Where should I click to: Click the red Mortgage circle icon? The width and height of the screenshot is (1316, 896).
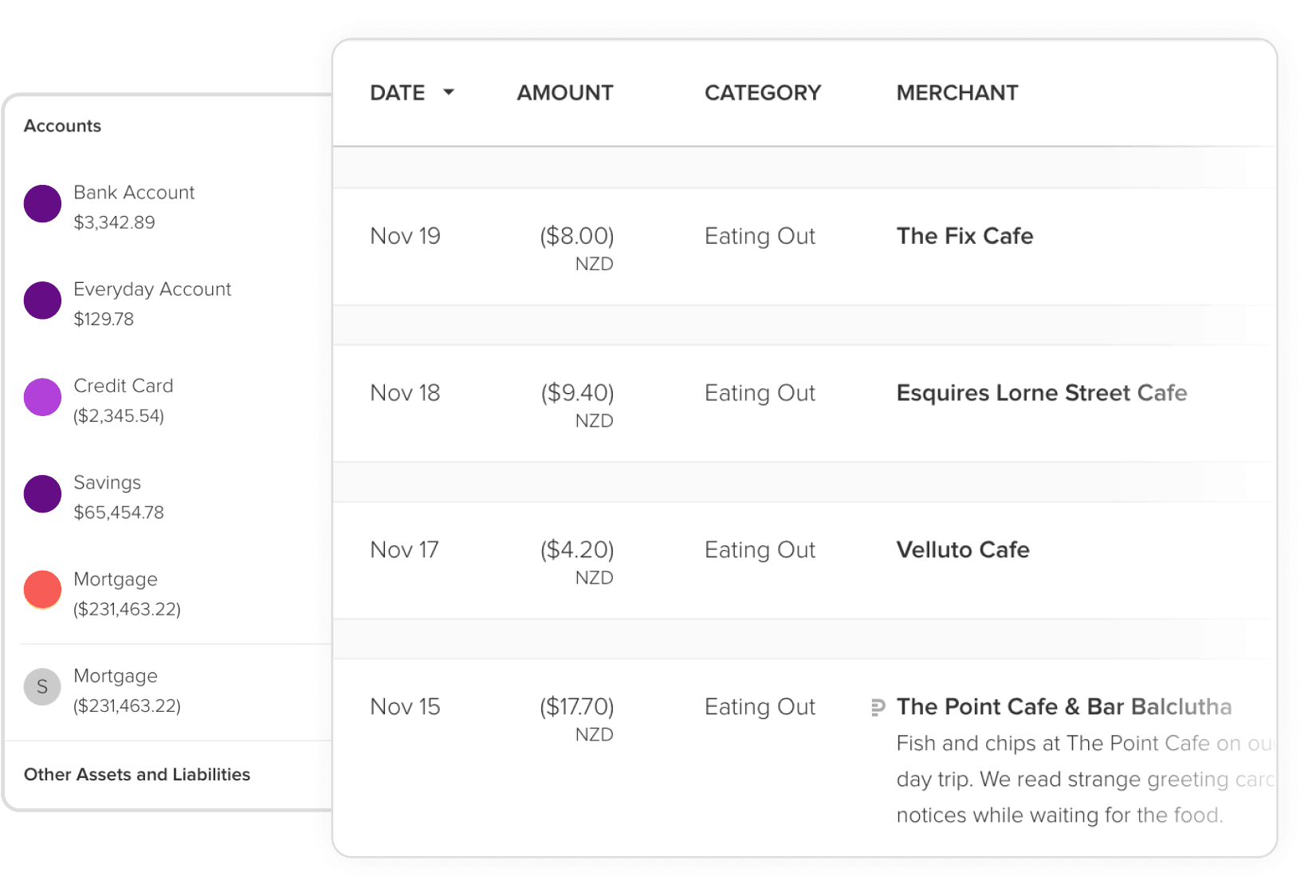coord(42,591)
